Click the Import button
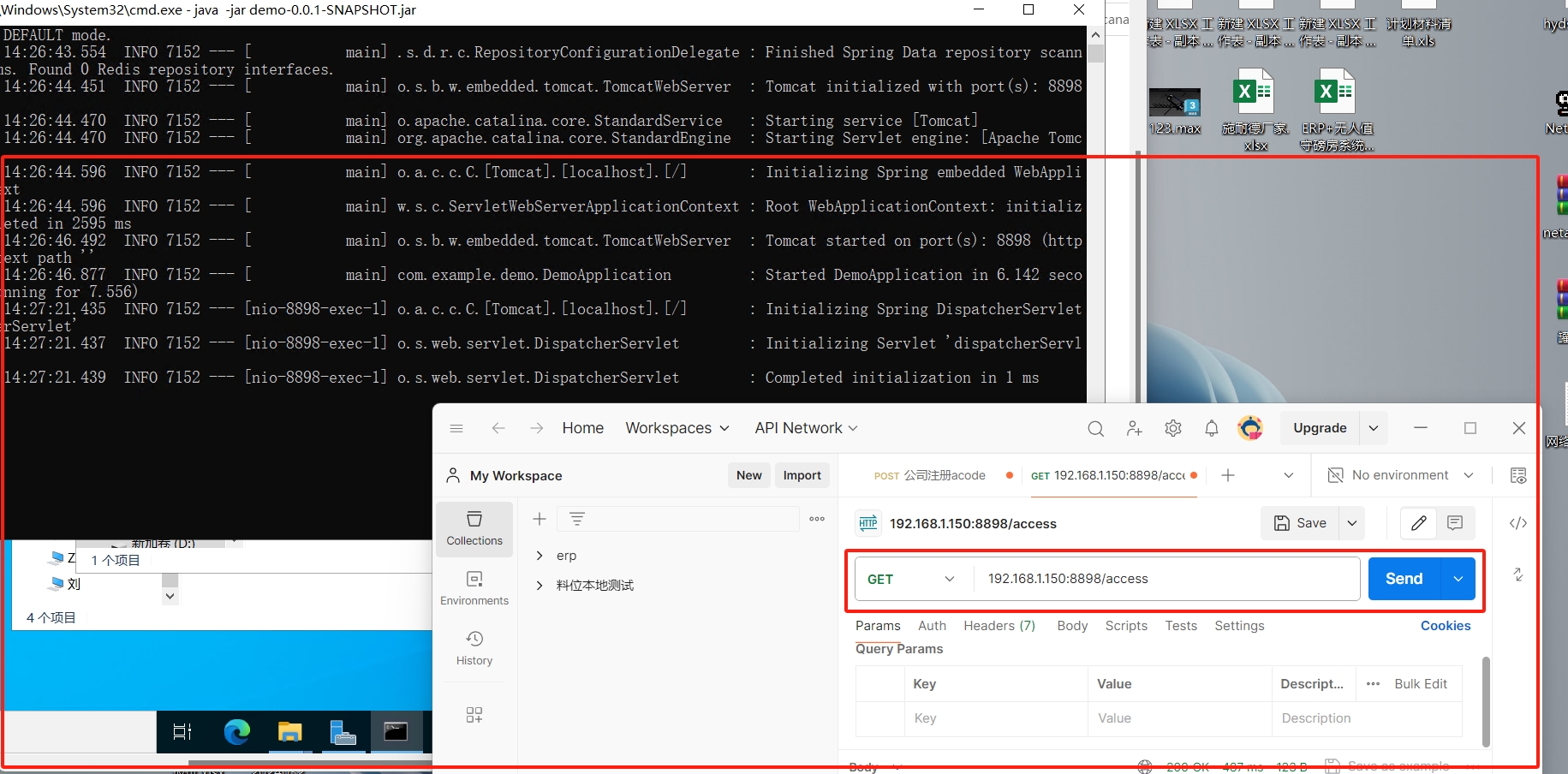 [x=802, y=475]
